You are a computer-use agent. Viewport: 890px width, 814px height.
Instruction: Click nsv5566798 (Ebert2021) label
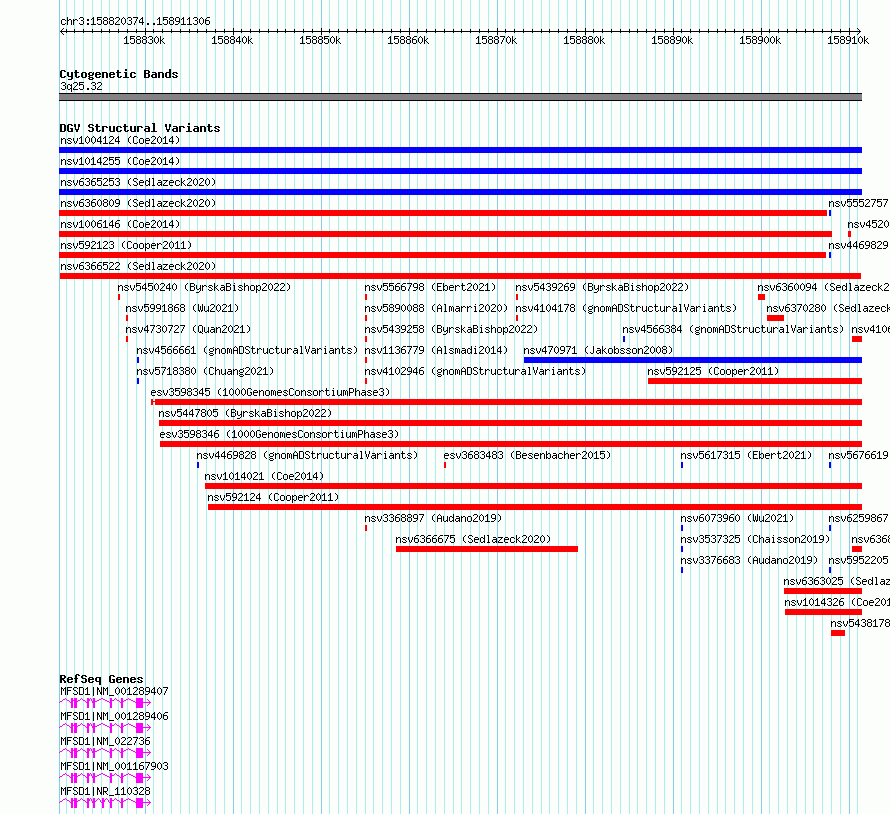click(x=430, y=287)
